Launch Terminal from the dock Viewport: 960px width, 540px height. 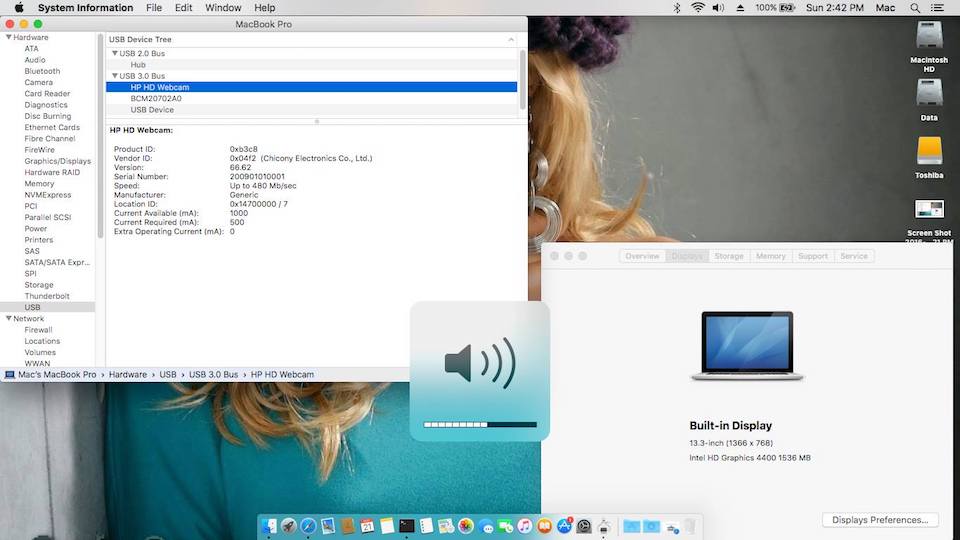coord(407,526)
